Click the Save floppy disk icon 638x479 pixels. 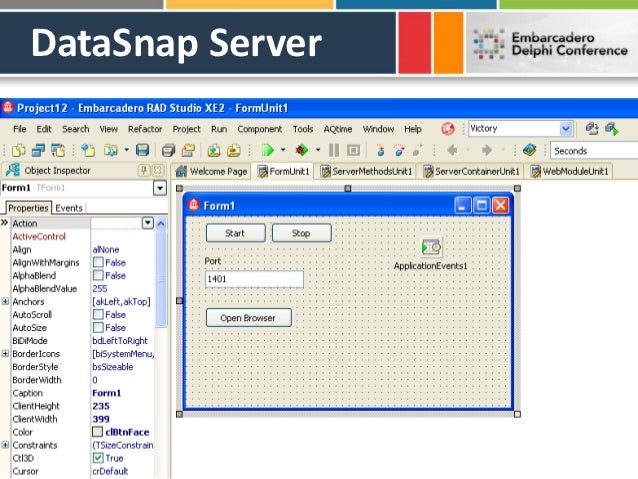pos(142,151)
